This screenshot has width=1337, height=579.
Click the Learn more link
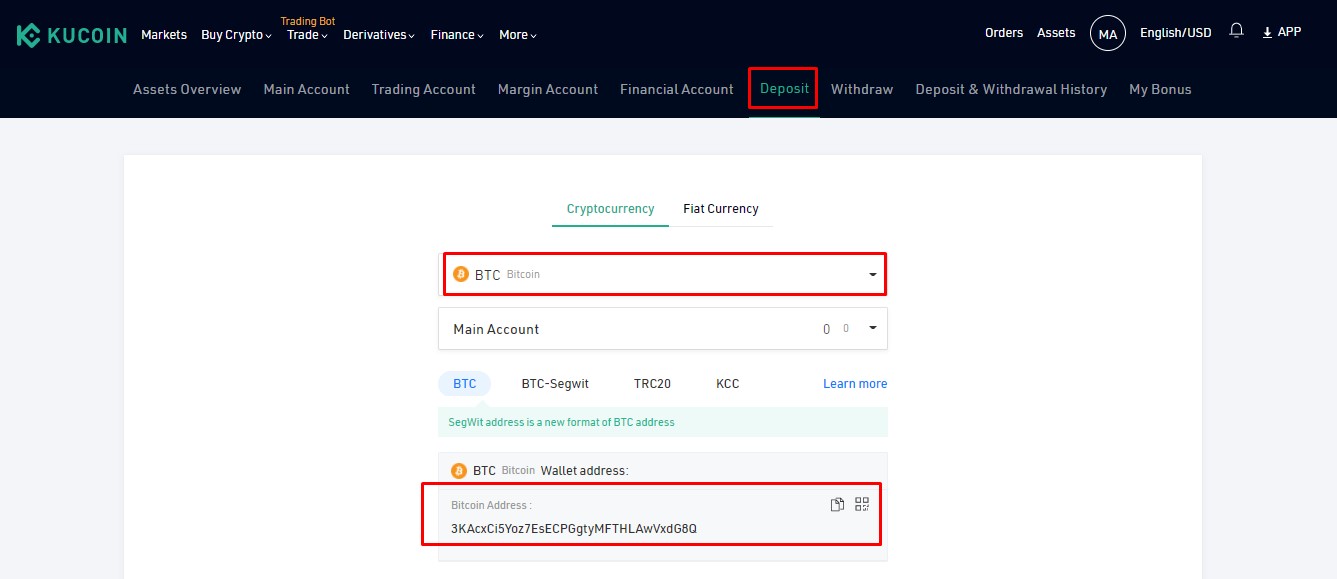point(855,384)
